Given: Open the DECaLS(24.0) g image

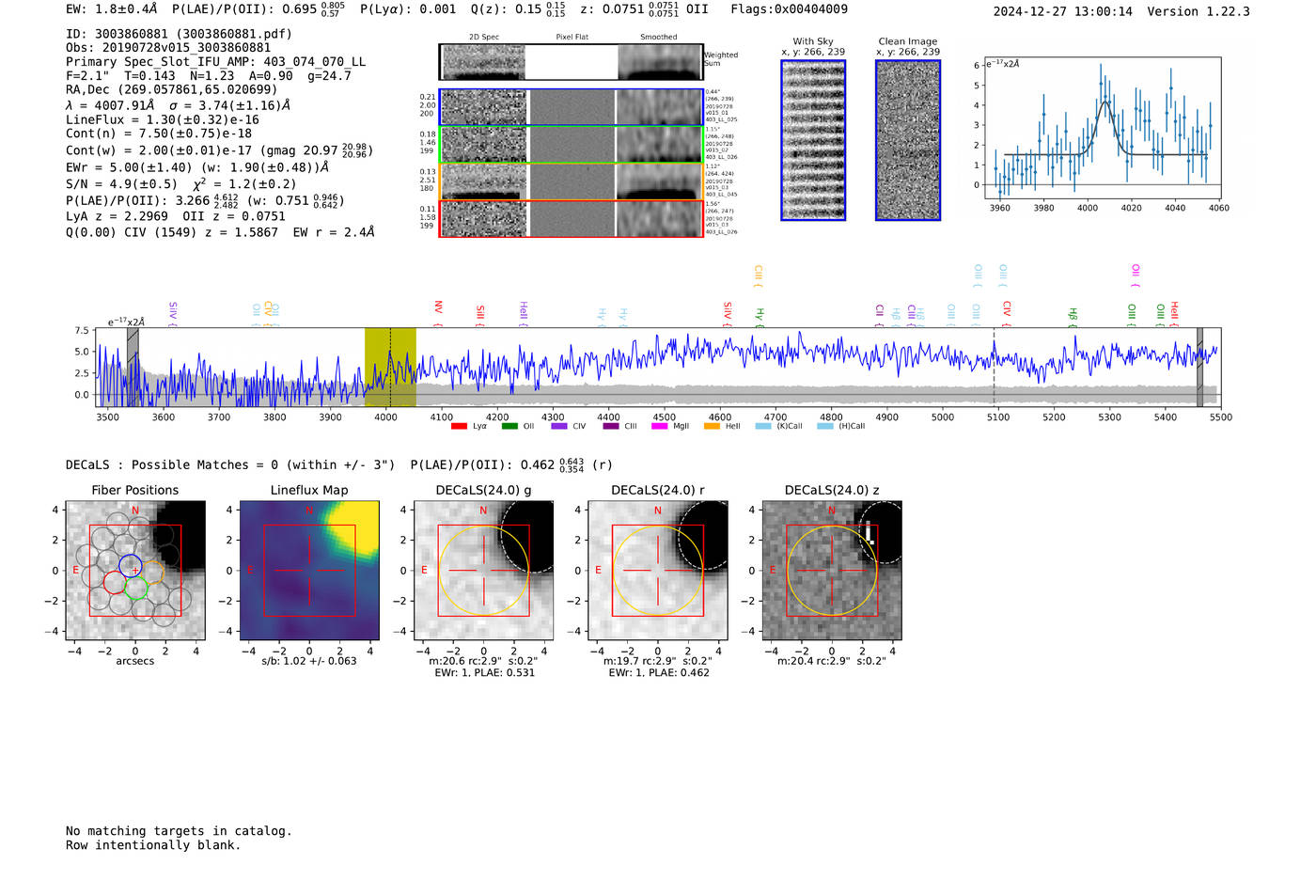Looking at the screenshot, I should pos(484,571).
